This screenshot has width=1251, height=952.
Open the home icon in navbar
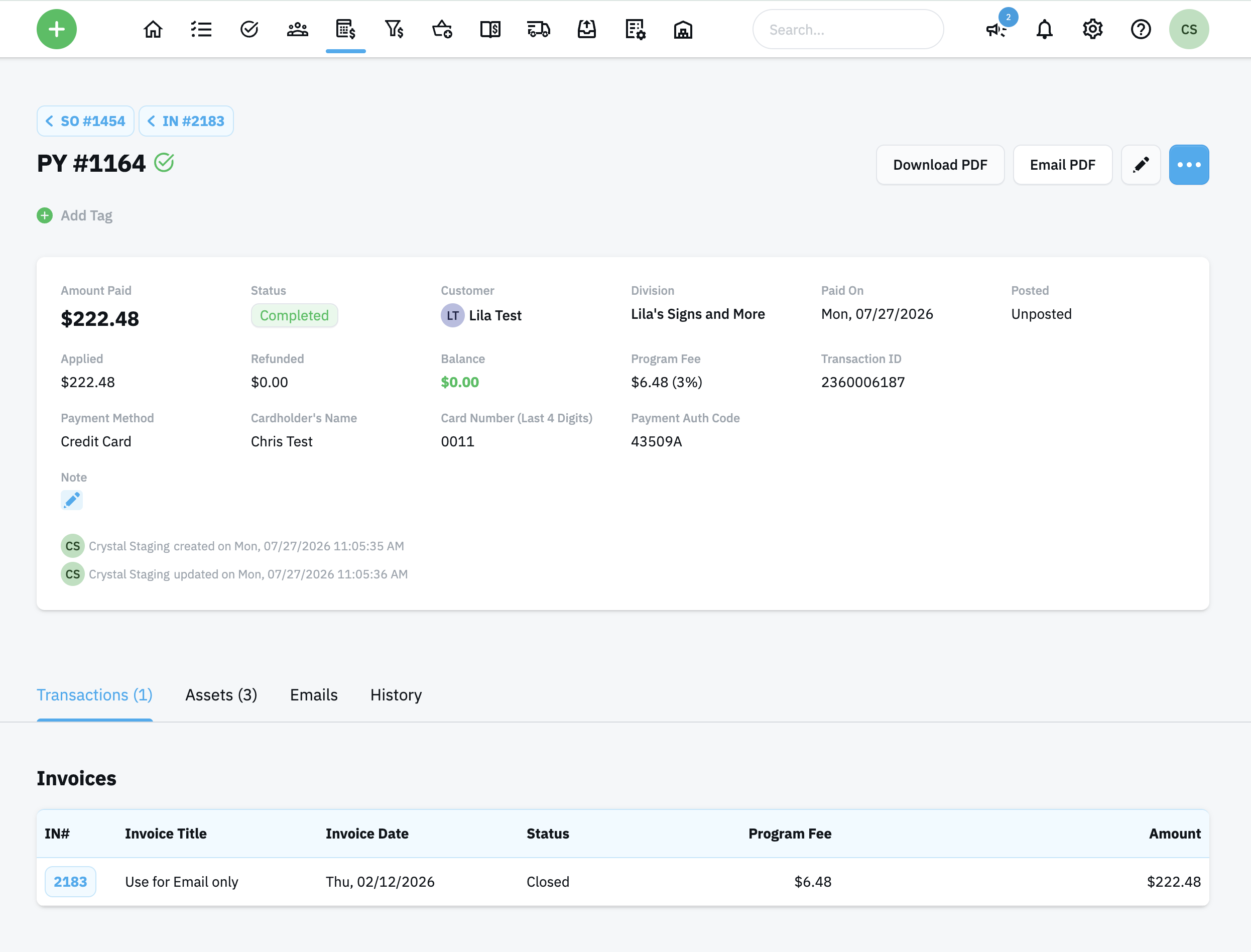153,29
